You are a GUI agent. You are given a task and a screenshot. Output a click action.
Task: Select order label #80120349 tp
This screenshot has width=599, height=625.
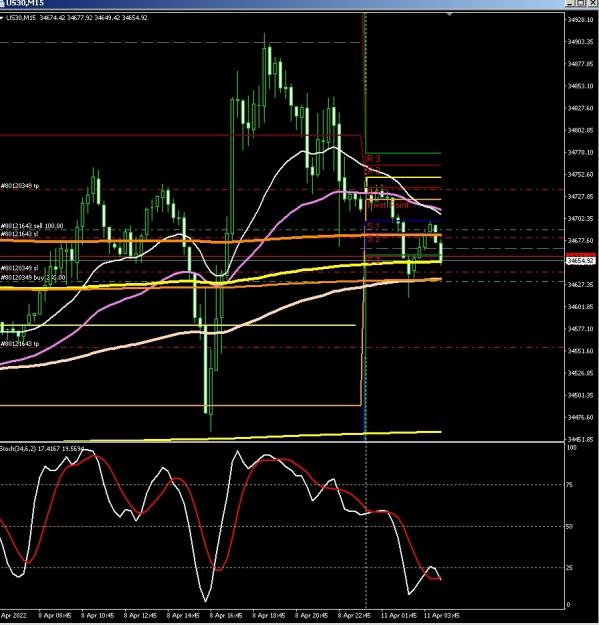tap(20, 186)
